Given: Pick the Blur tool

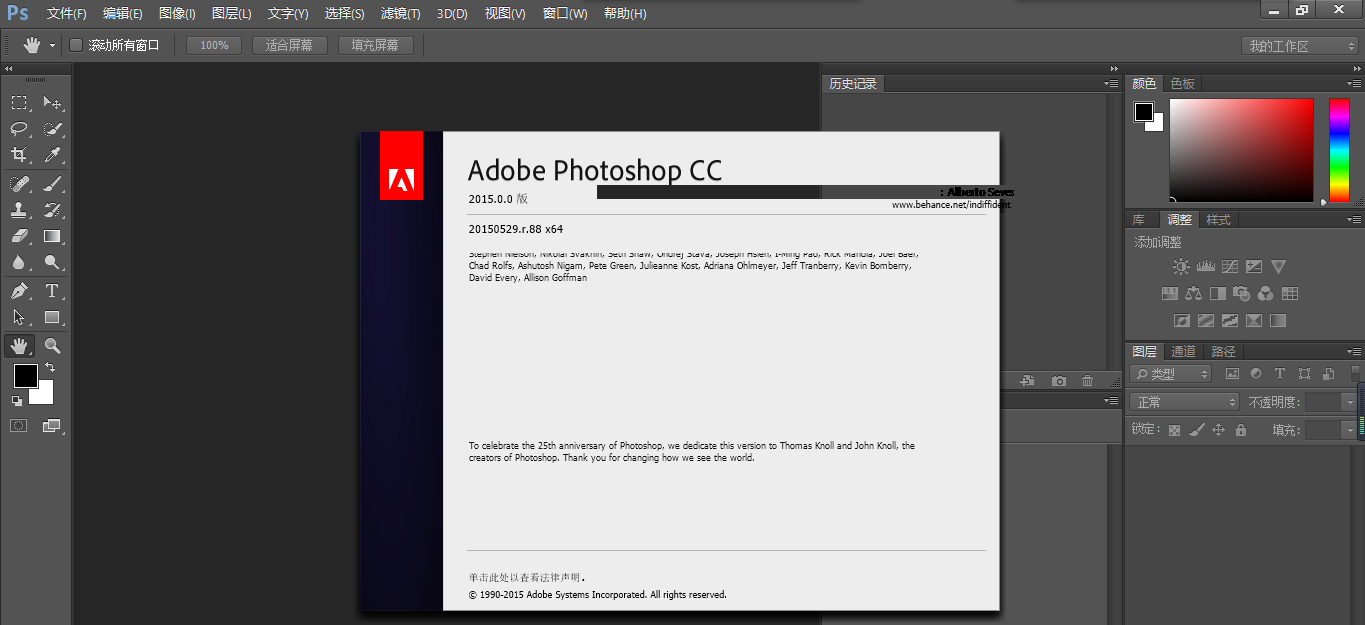Looking at the screenshot, I should click(x=19, y=263).
